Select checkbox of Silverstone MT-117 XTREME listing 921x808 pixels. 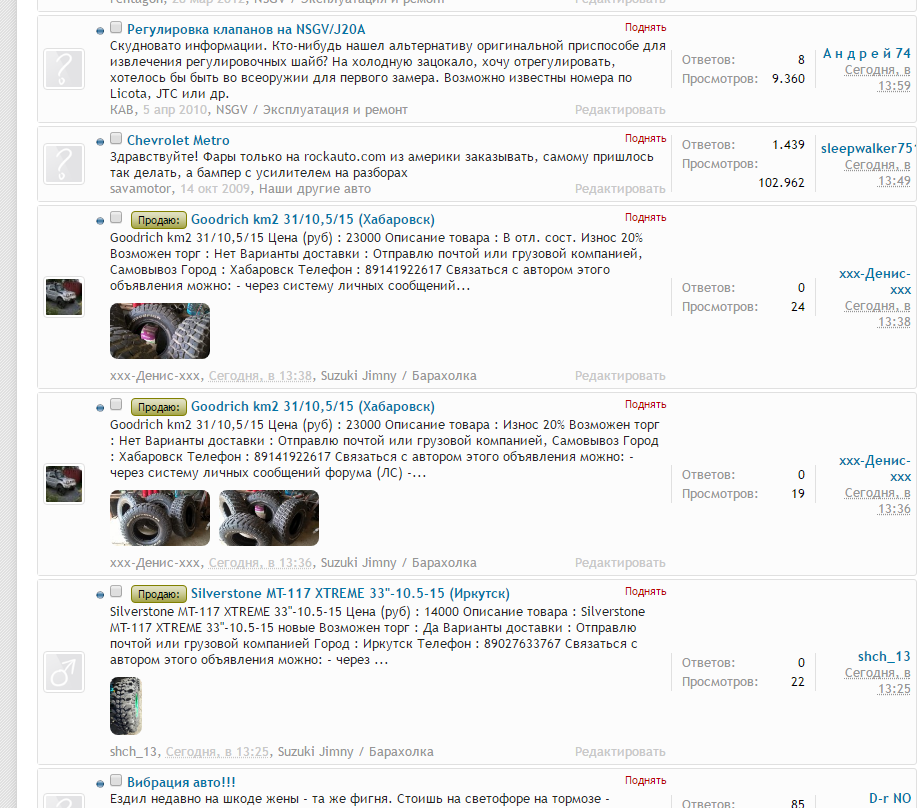(x=116, y=591)
